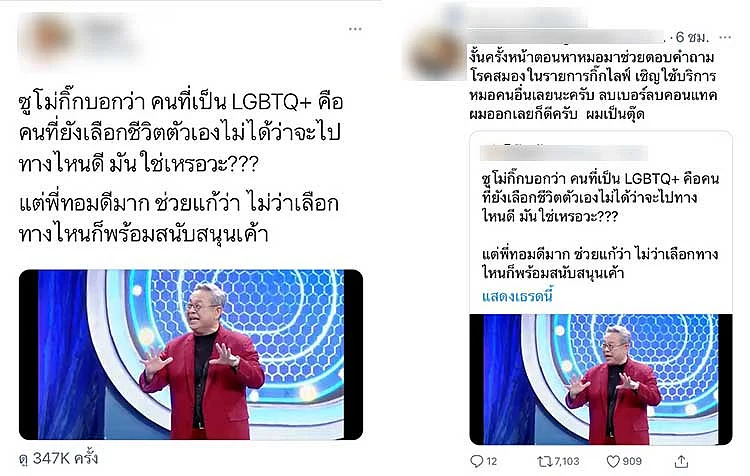Click the reply bubble icon with 12 replies
This screenshot has height=476, width=750.
pos(476,461)
